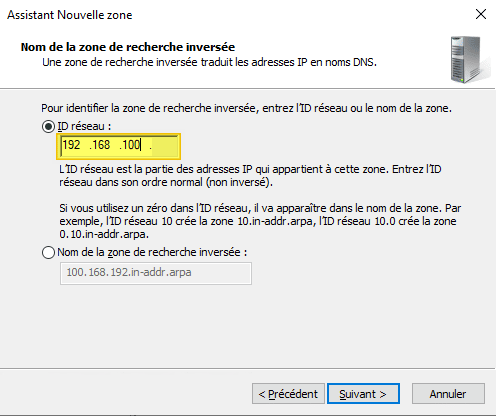Click the ID réseau label text

click(84, 126)
